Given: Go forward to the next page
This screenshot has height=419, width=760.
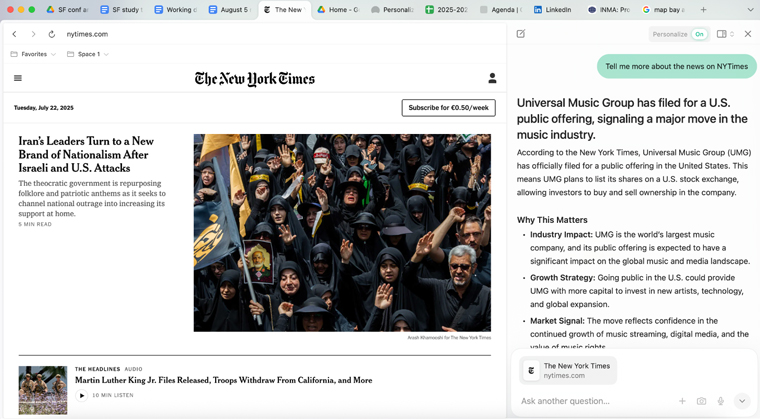Looking at the screenshot, I should click(x=33, y=34).
